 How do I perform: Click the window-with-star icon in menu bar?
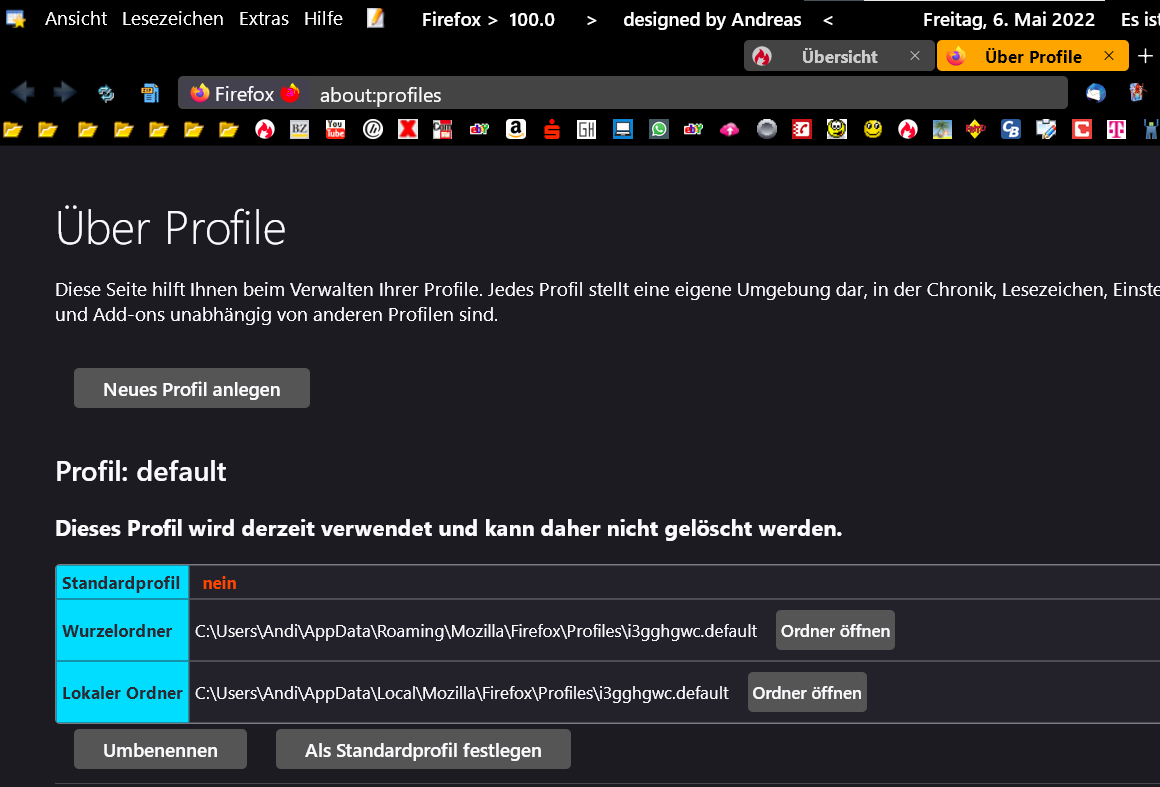click(16, 18)
